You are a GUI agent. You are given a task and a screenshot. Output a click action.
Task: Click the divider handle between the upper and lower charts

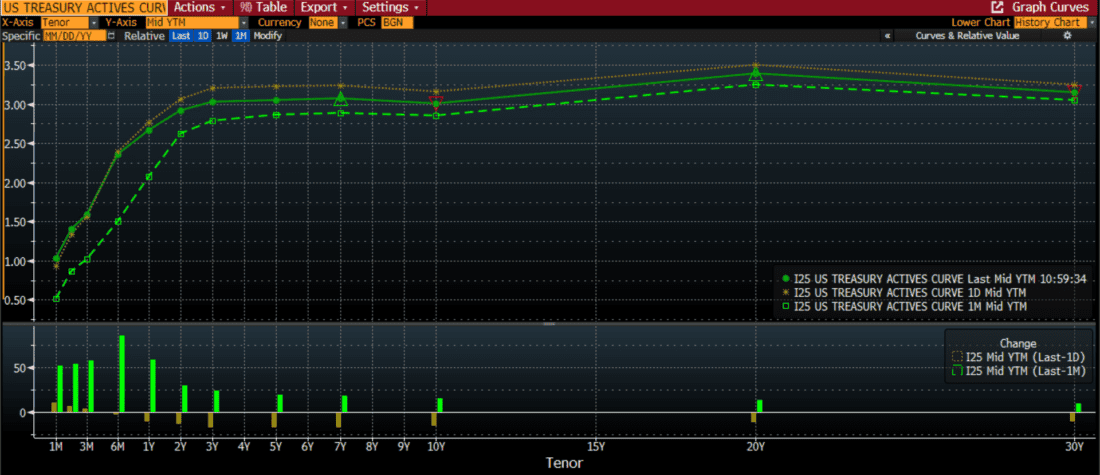tap(549, 324)
